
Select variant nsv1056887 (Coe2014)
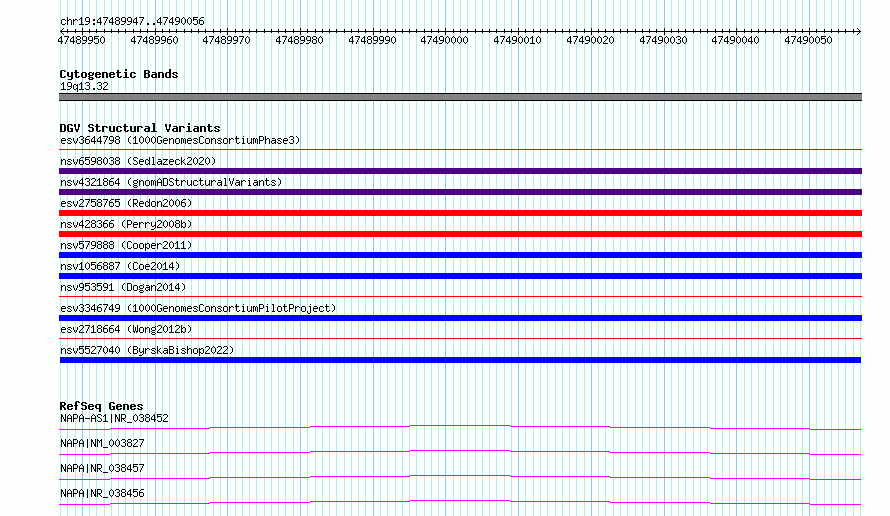(120, 266)
